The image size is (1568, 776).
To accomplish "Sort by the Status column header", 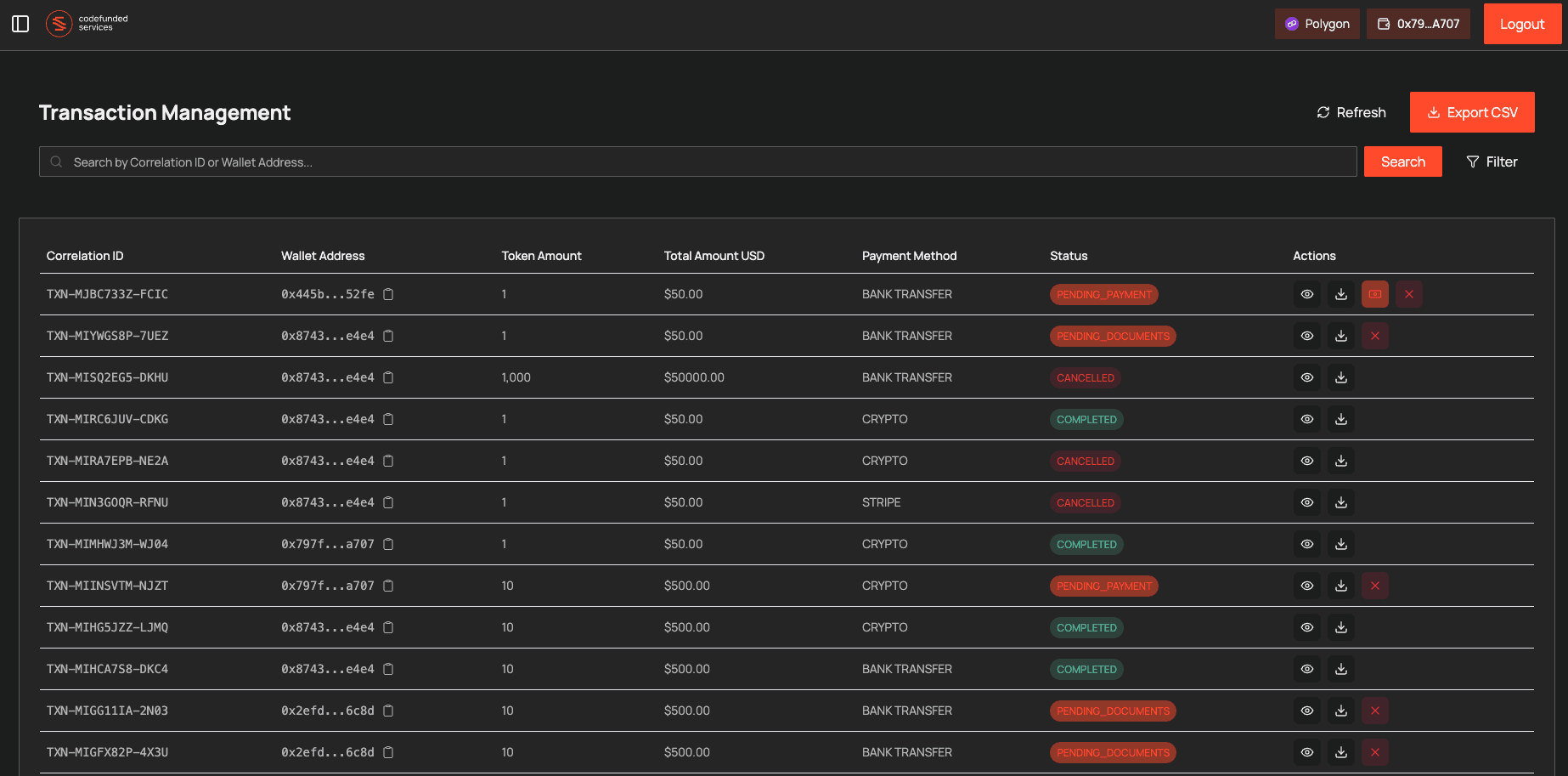I will tap(1069, 255).
